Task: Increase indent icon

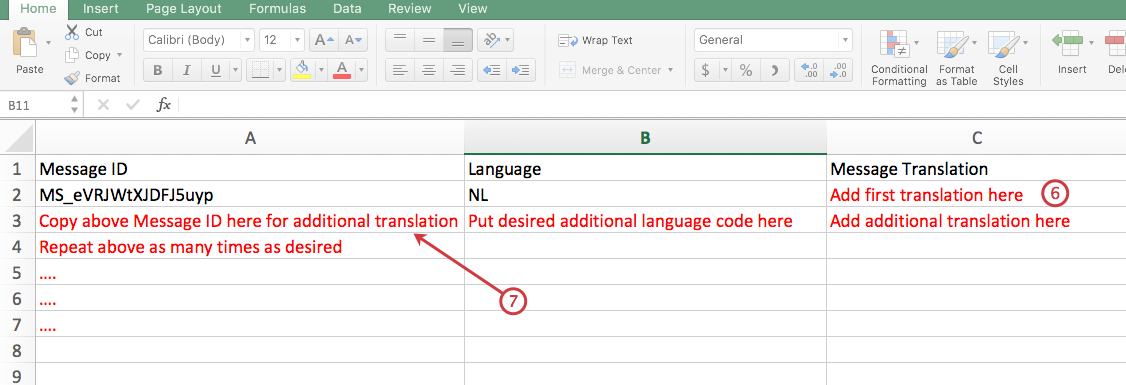Action: (521, 70)
